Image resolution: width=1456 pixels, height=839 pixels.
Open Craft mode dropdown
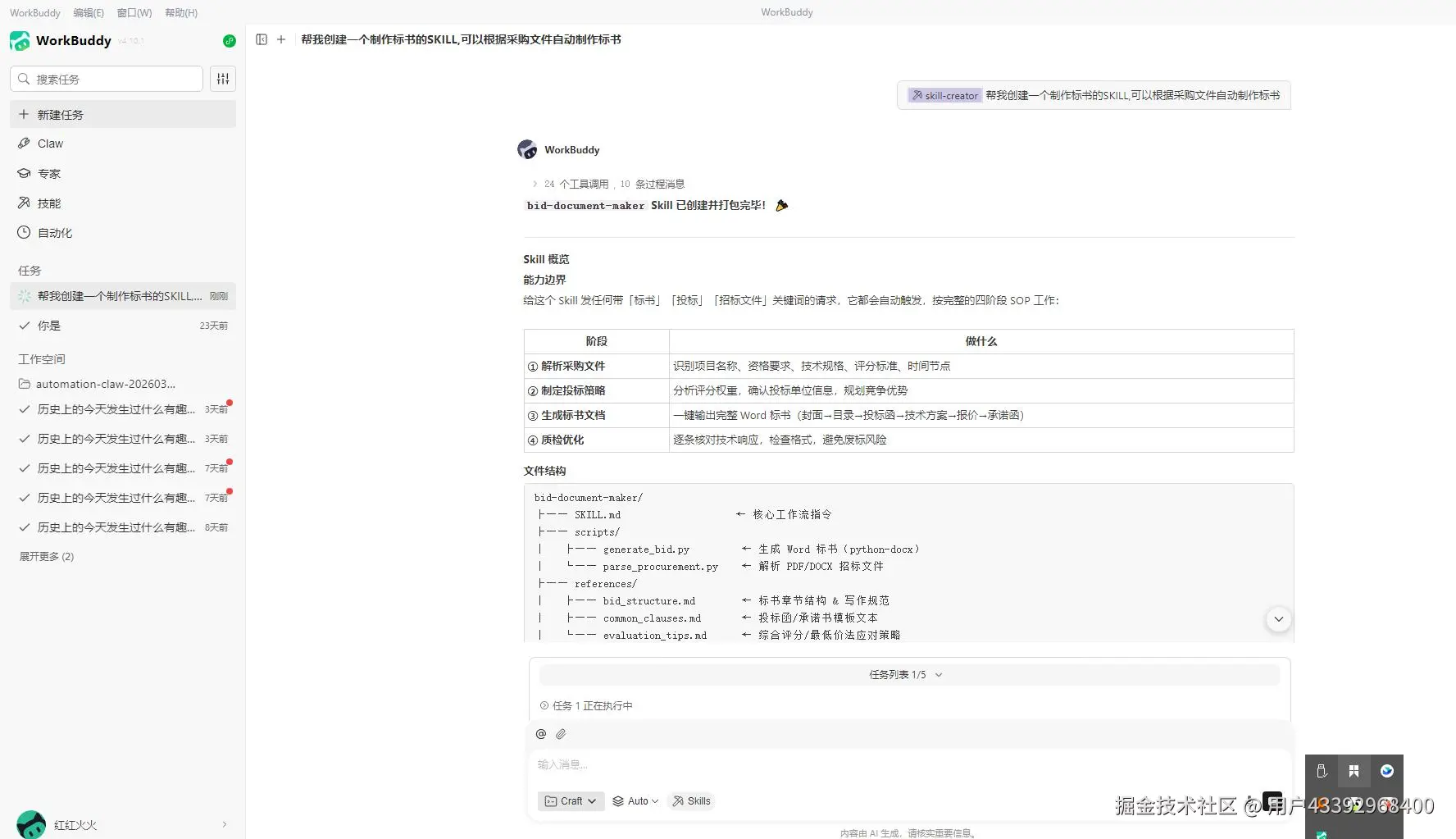click(x=571, y=801)
